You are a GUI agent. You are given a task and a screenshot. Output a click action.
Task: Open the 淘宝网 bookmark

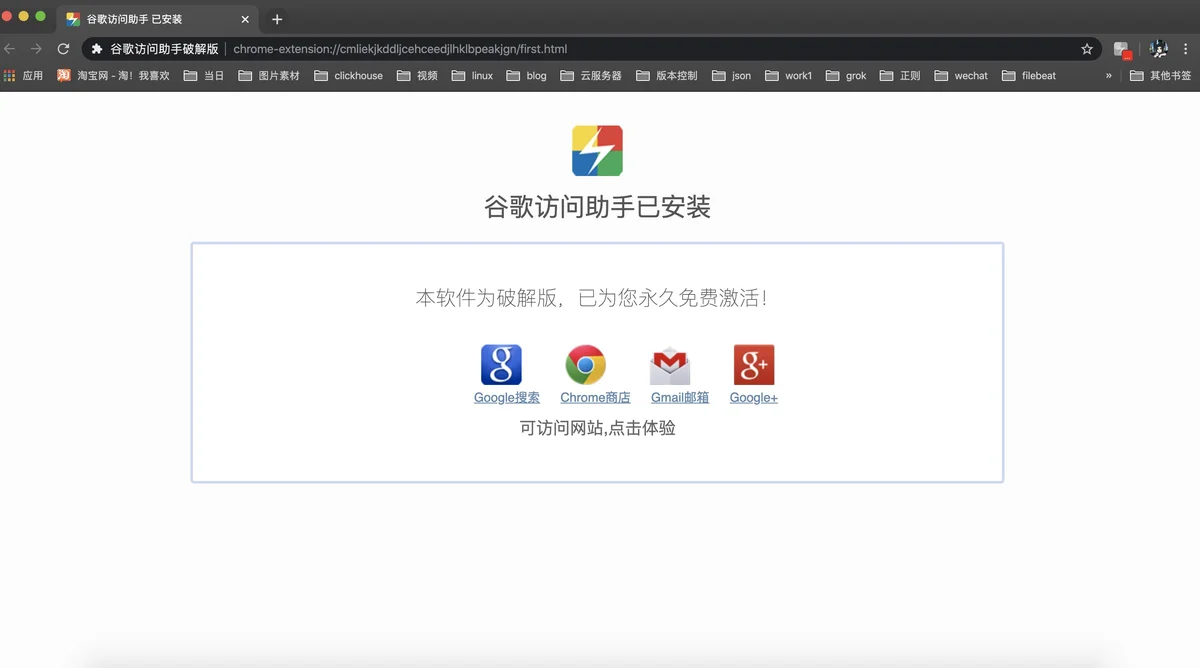[x=113, y=76]
